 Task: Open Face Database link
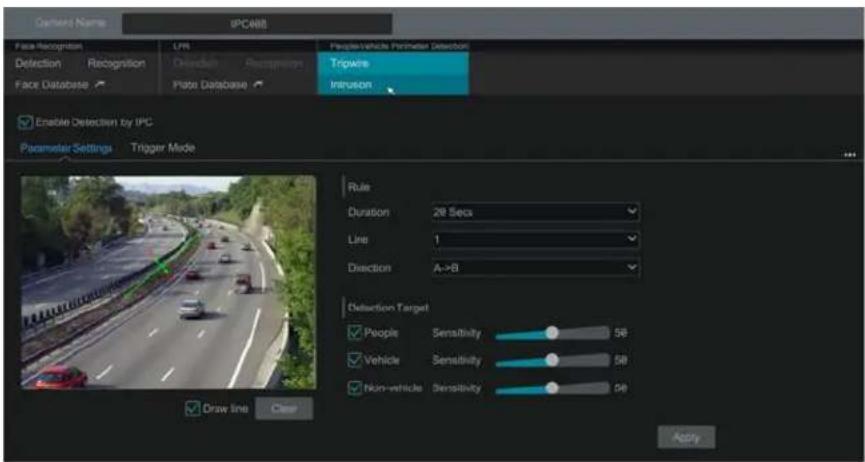click(x=51, y=86)
